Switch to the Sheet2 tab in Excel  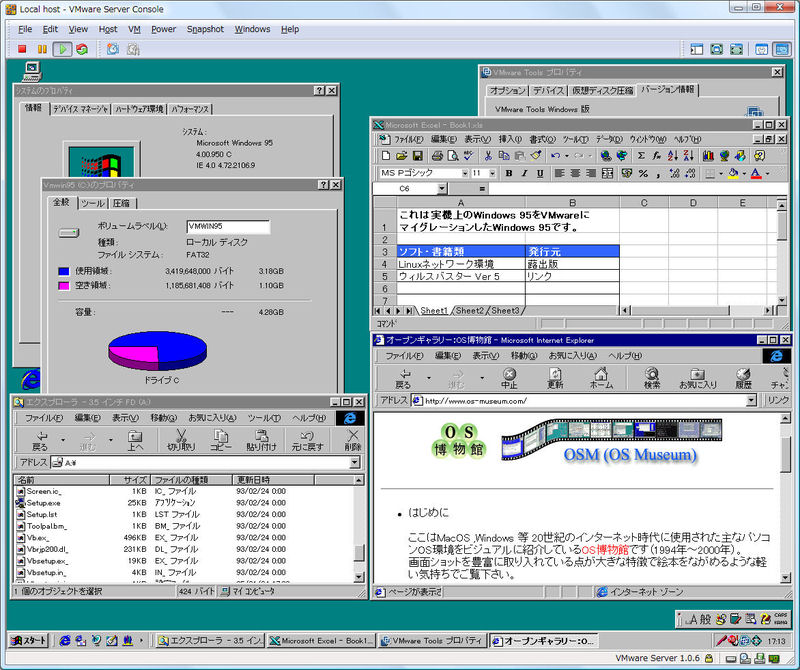469,310
